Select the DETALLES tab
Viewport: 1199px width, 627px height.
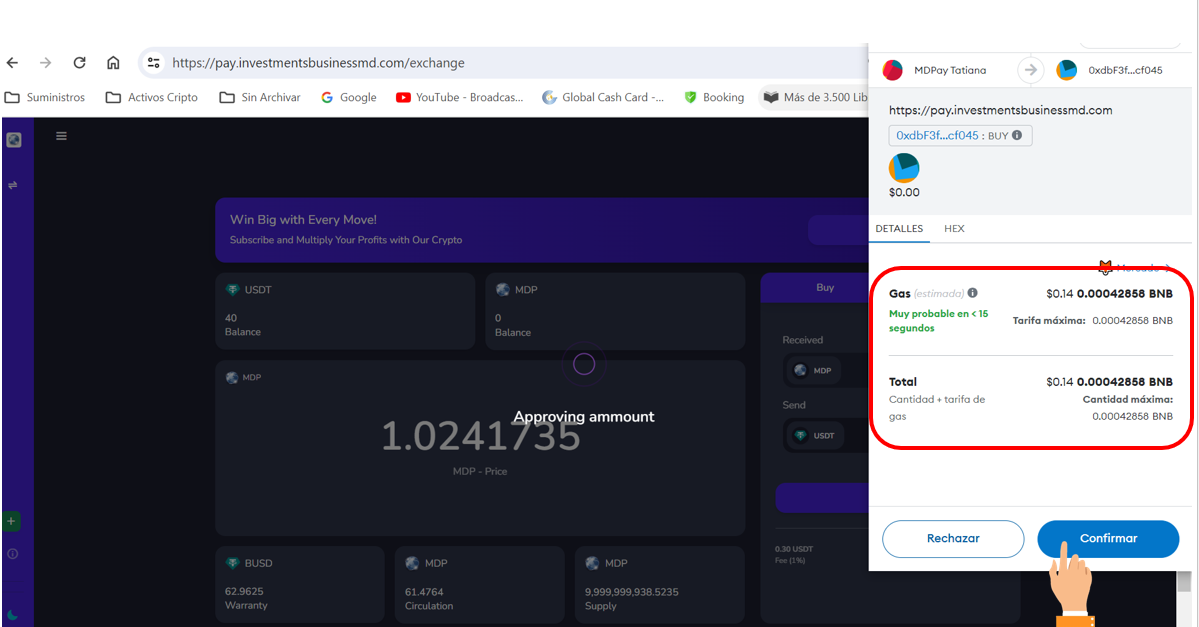tap(899, 228)
